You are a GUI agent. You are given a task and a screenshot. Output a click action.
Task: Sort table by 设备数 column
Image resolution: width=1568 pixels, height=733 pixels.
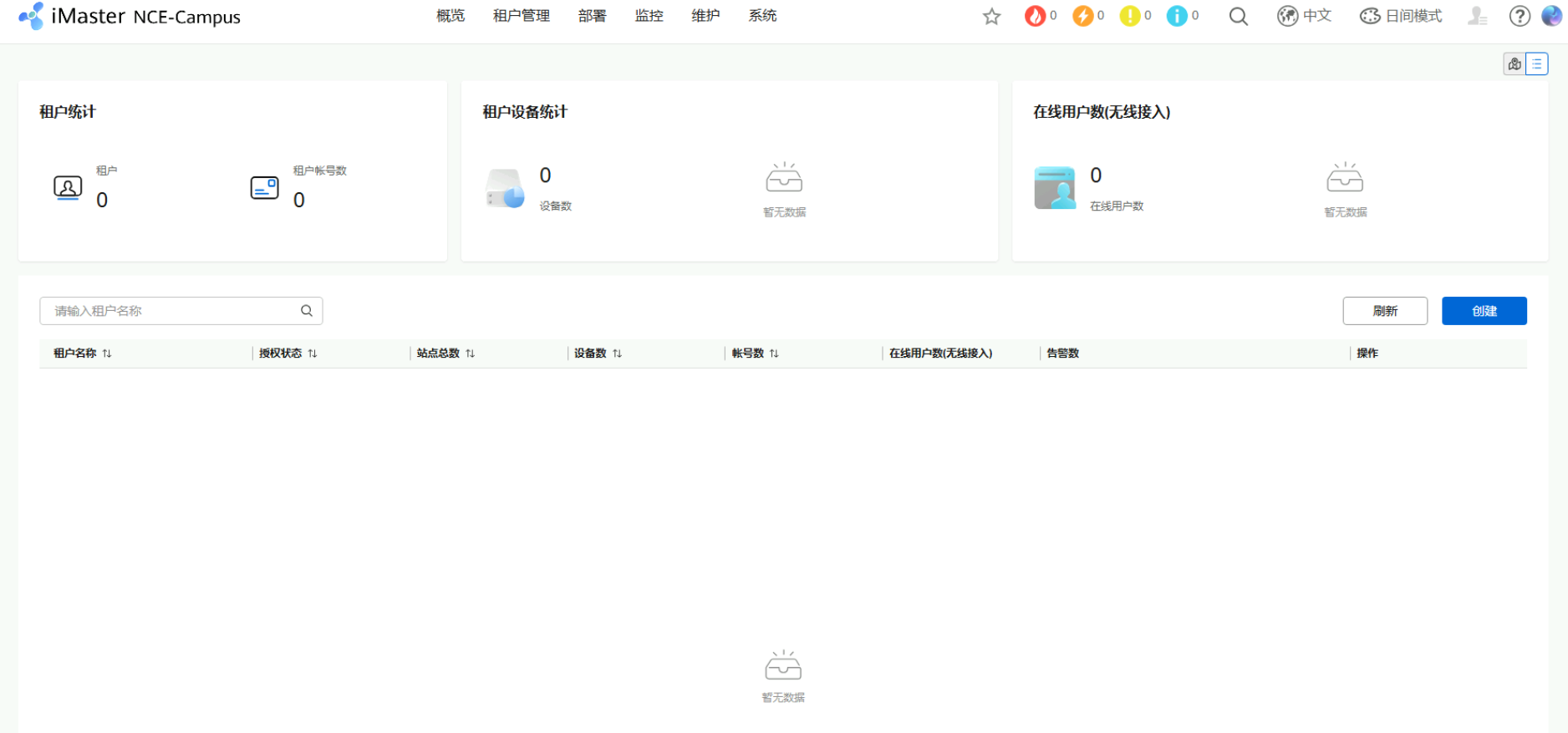617,354
